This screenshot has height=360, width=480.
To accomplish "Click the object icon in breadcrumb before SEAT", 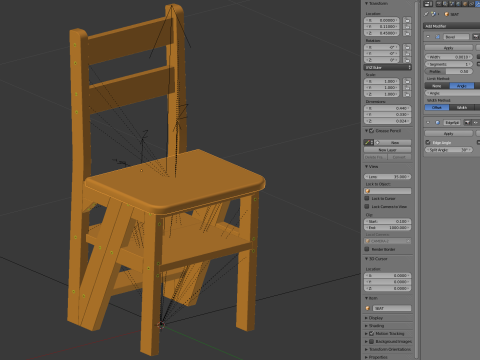I will [x=447, y=14].
